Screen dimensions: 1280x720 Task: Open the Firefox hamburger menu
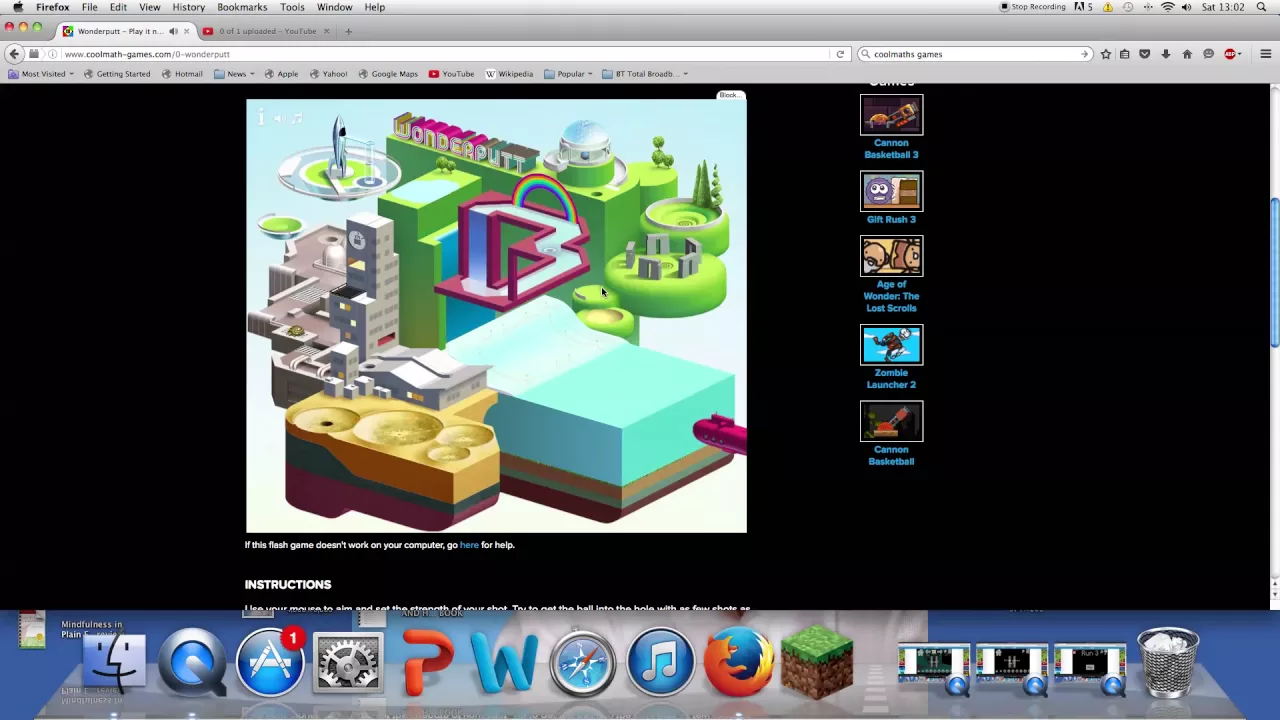point(1265,54)
